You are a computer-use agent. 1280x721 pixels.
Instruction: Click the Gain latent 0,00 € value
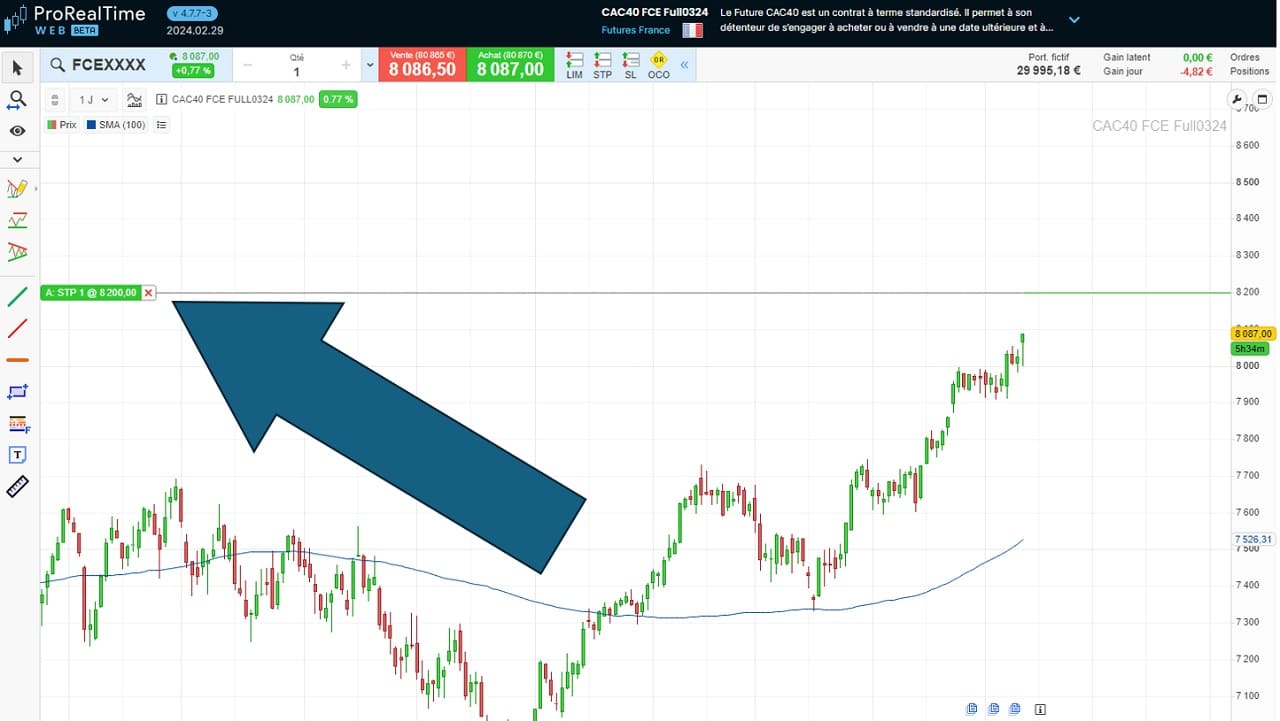click(1197, 58)
